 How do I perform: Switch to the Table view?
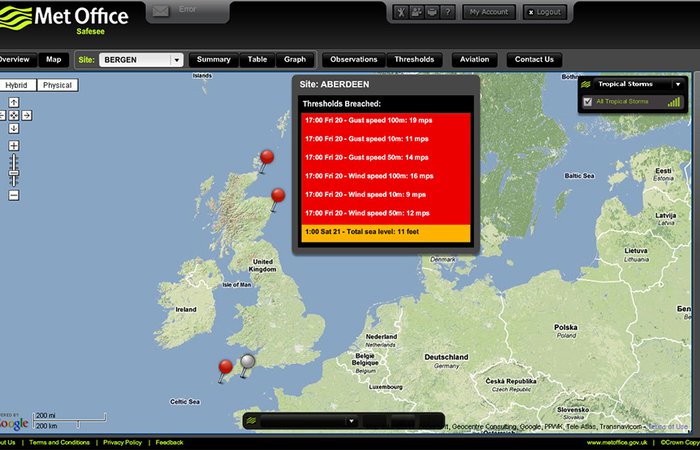pos(257,60)
